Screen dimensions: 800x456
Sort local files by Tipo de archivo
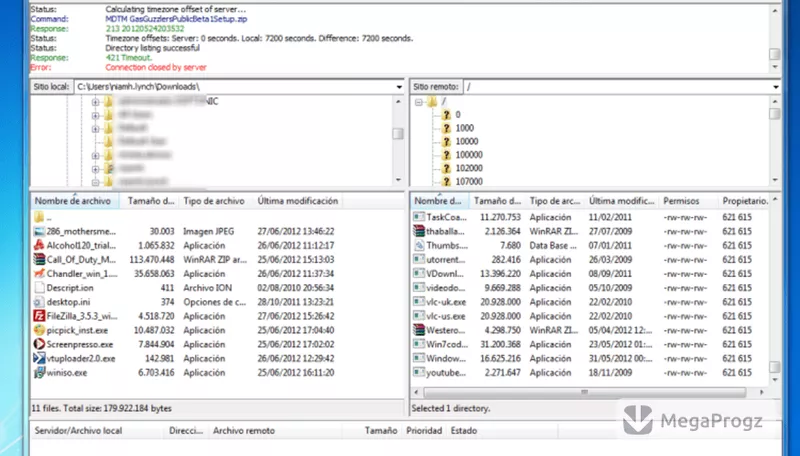(215, 201)
